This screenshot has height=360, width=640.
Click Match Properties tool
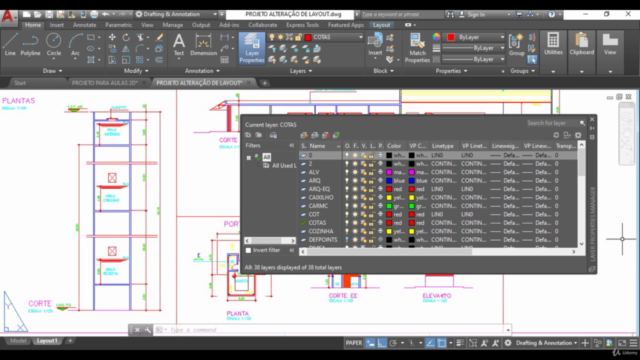417,48
